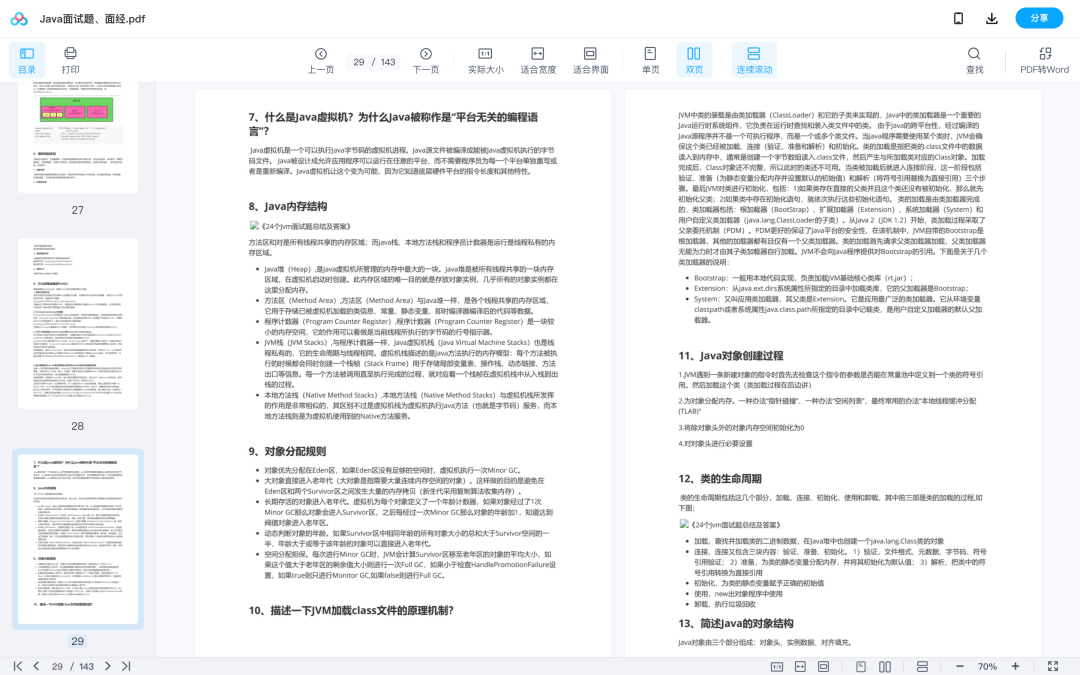Toggle 连续滚动 continuous scrolling
Viewport: 1080px width, 675px height.
click(x=754, y=60)
